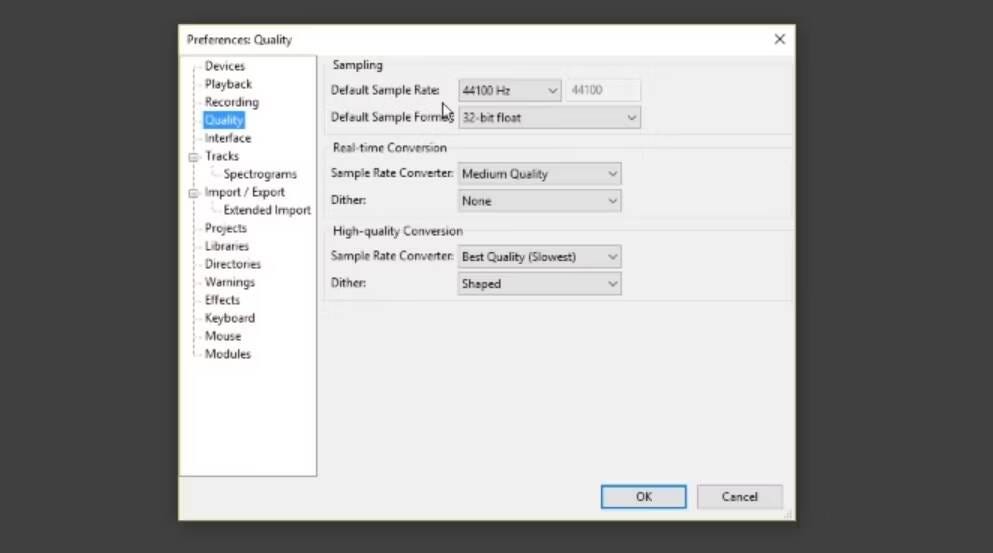
Task: Open the Spectrograms sub-category
Action: click(260, 174)
